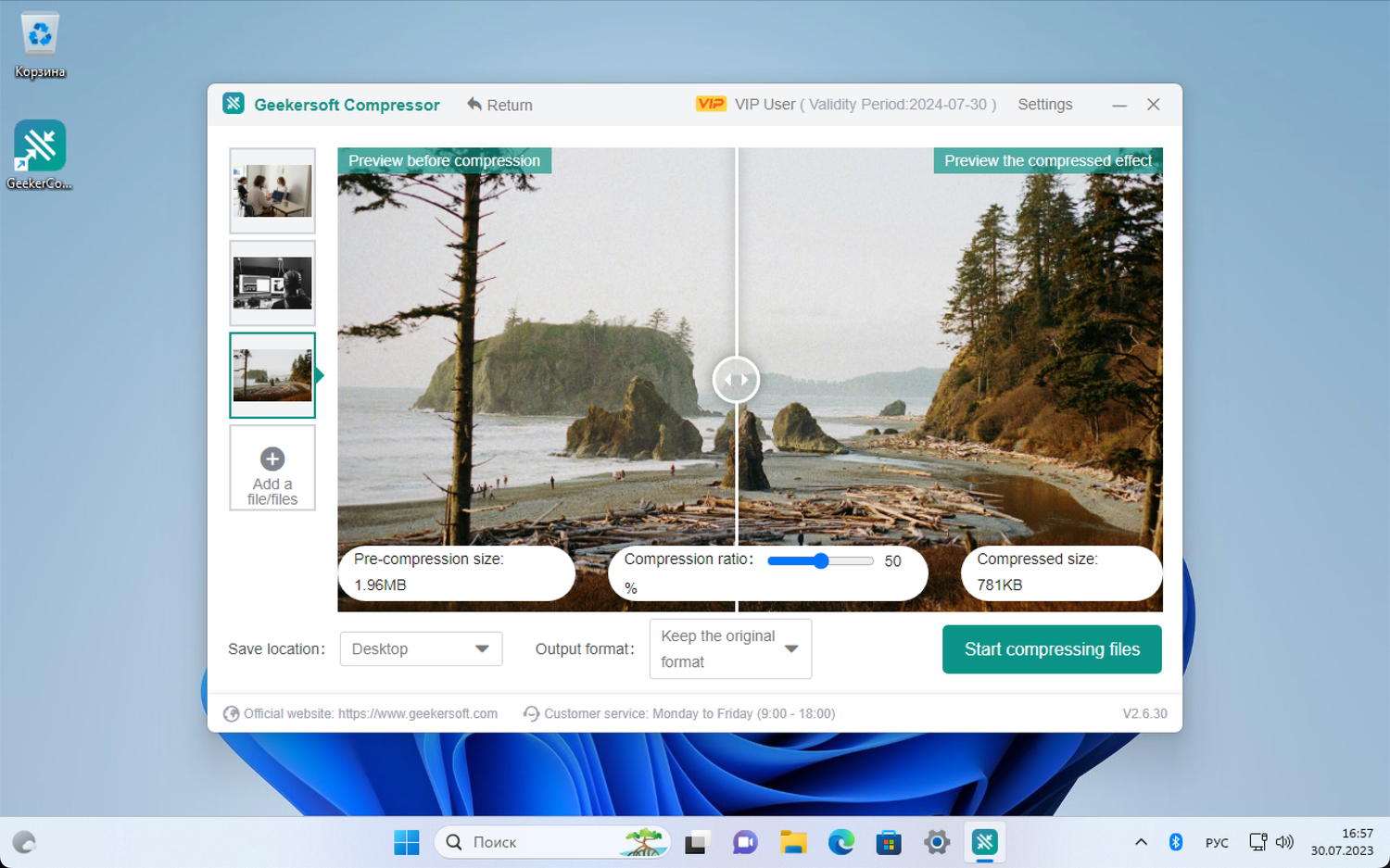Click the Geekersoft Compressor logo icon
The width and height of the screenshot is (1390, 868).
(x=234, y=104)
